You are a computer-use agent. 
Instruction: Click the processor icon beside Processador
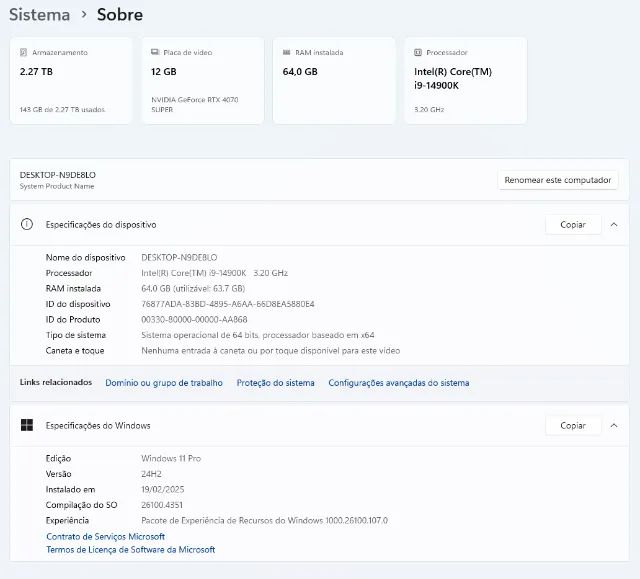[x=418, y=52]
